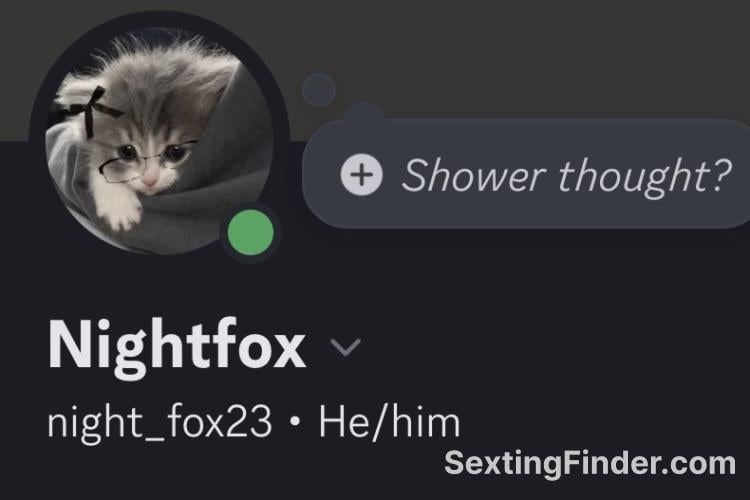
Task: Click the kitten's glasses in the avatar
Action: coord(146,160)
